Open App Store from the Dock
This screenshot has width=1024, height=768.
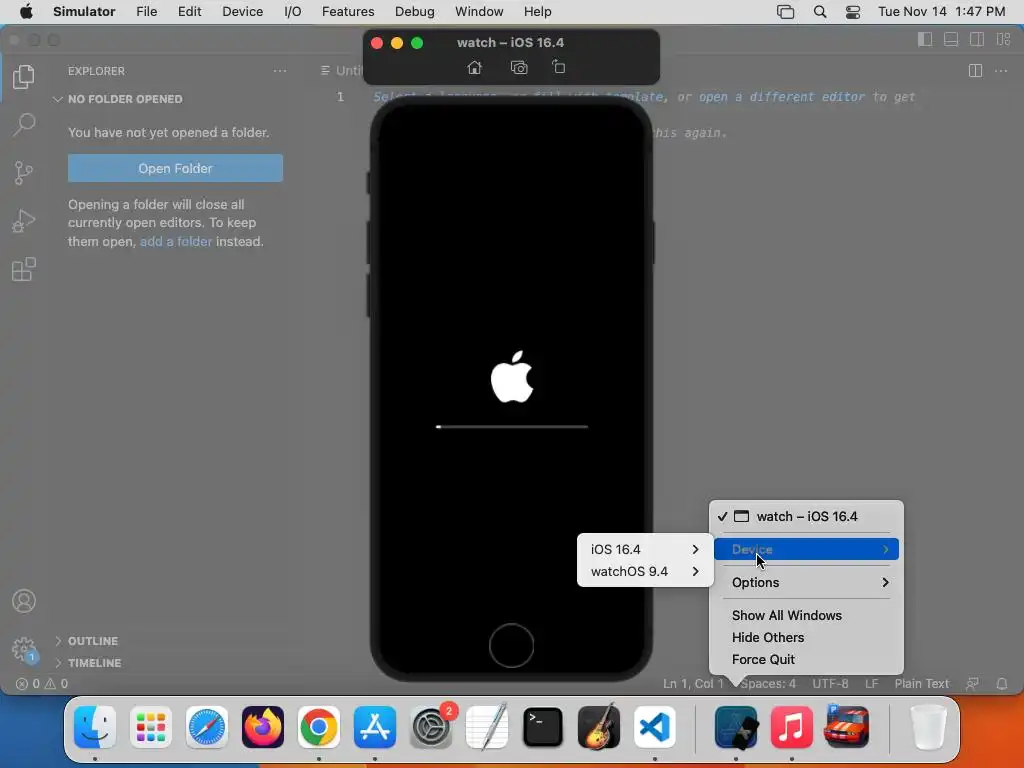pos(375,727)
